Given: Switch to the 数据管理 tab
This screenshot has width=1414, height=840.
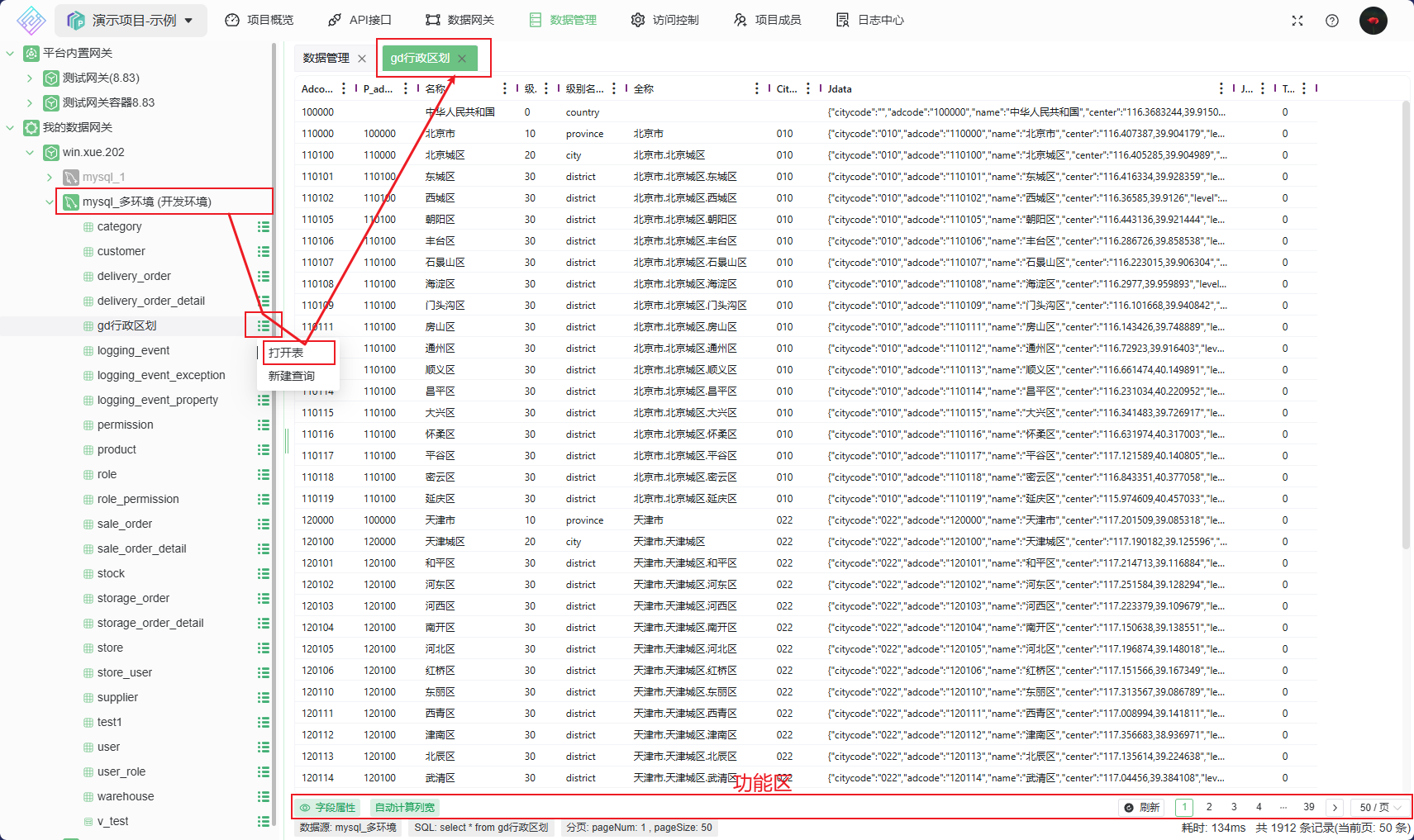Looking at the screenshot, I should click(x=326, y=58).
